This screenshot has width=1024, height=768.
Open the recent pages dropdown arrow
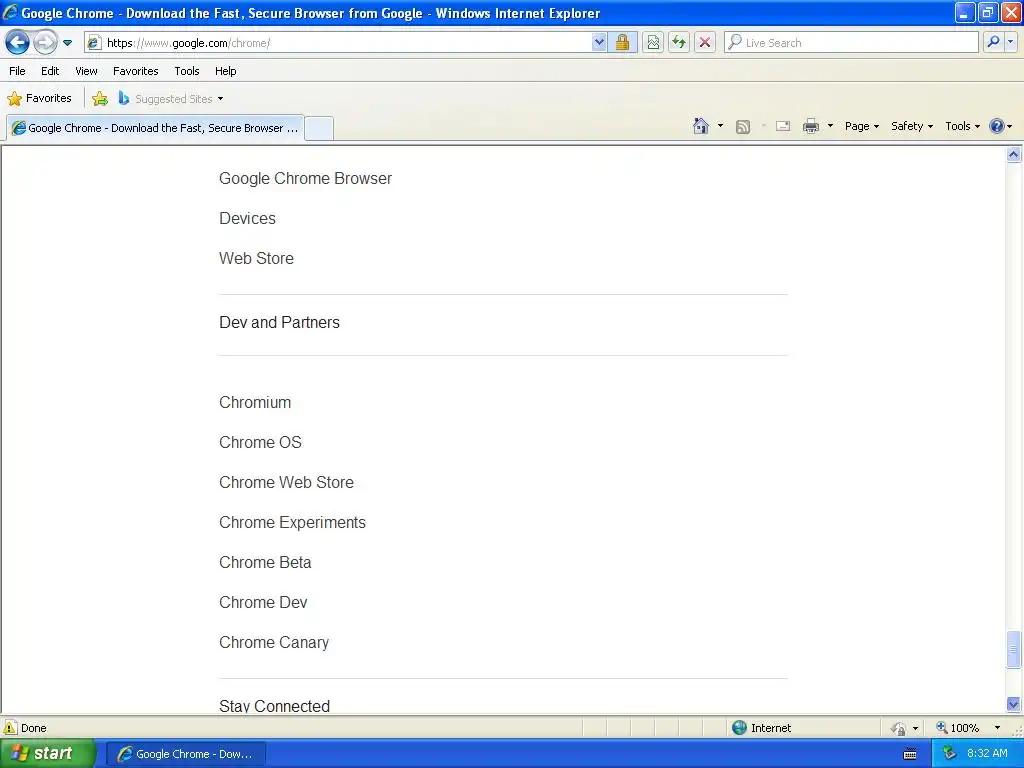tap(67, 43)
